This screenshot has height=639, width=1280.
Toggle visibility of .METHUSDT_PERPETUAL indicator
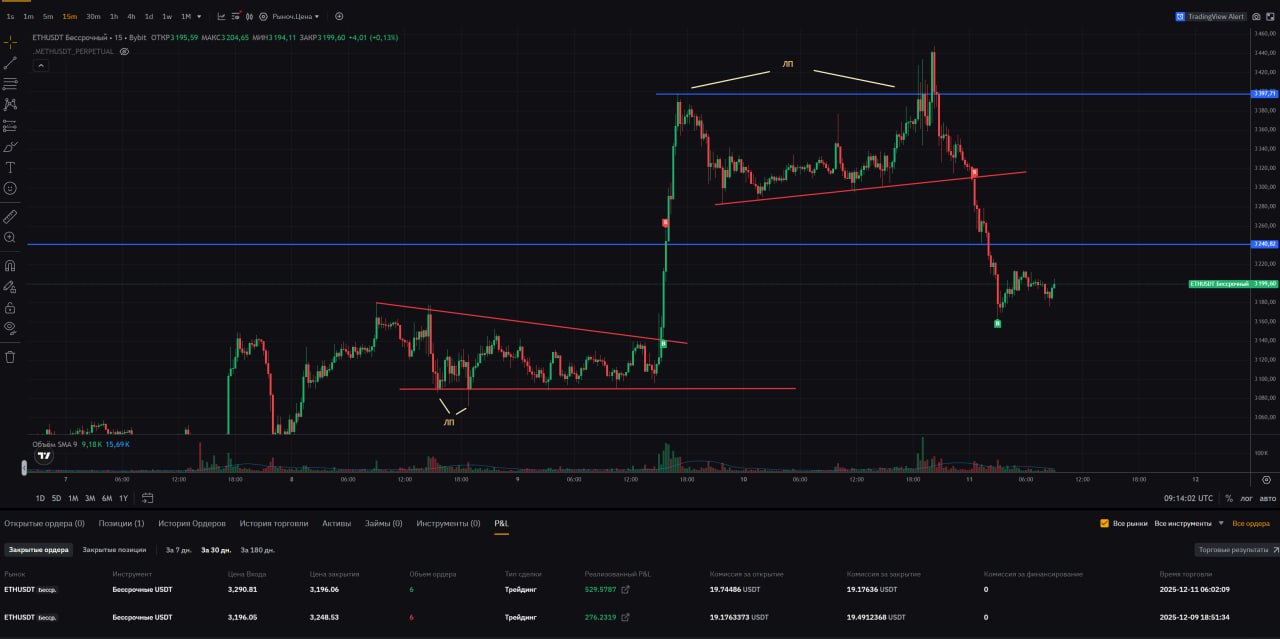point(124,50)
